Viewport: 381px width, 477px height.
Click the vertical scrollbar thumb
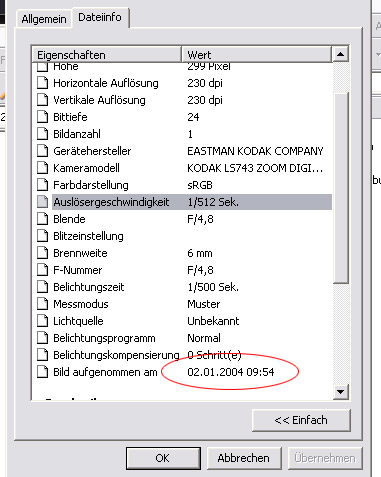pyautogui.click(x=340, y=188)
